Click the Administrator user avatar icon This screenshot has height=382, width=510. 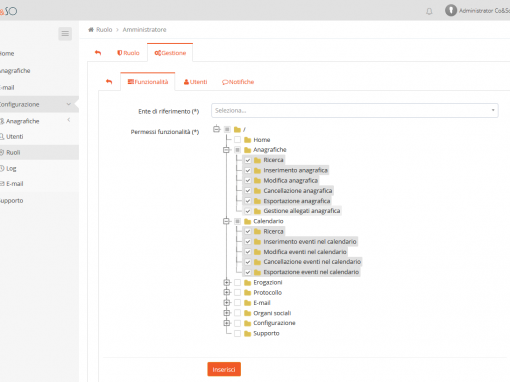point(451,10)
